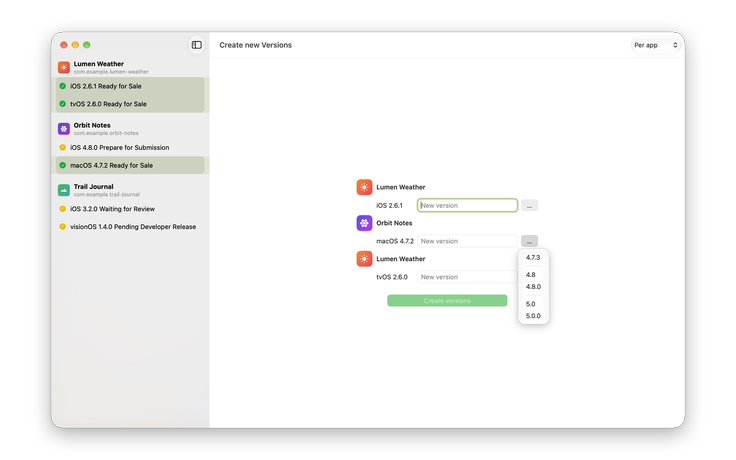Click Orbit Notes header in sidebar
Viewport: 736px width, 460px height.
click(92, 125)
